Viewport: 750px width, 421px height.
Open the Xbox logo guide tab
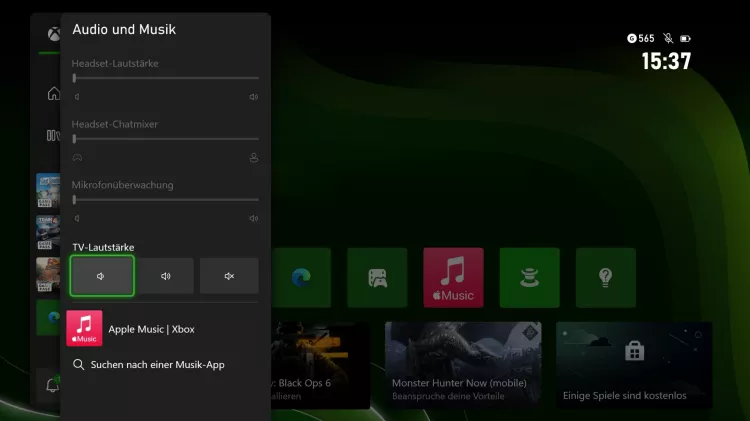pyautogui.click(x=54, y=34)
